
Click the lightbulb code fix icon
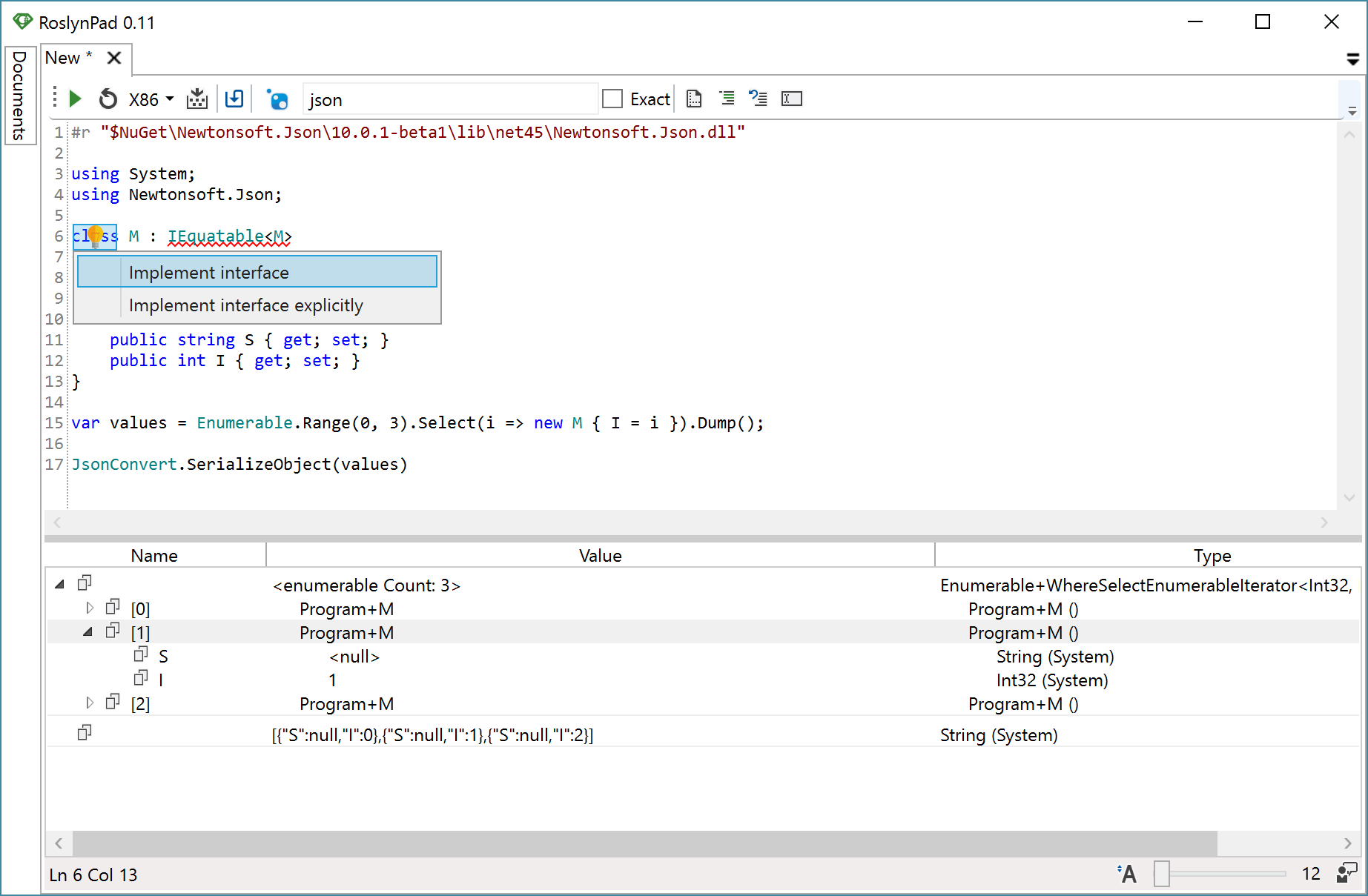coord(95,236)
